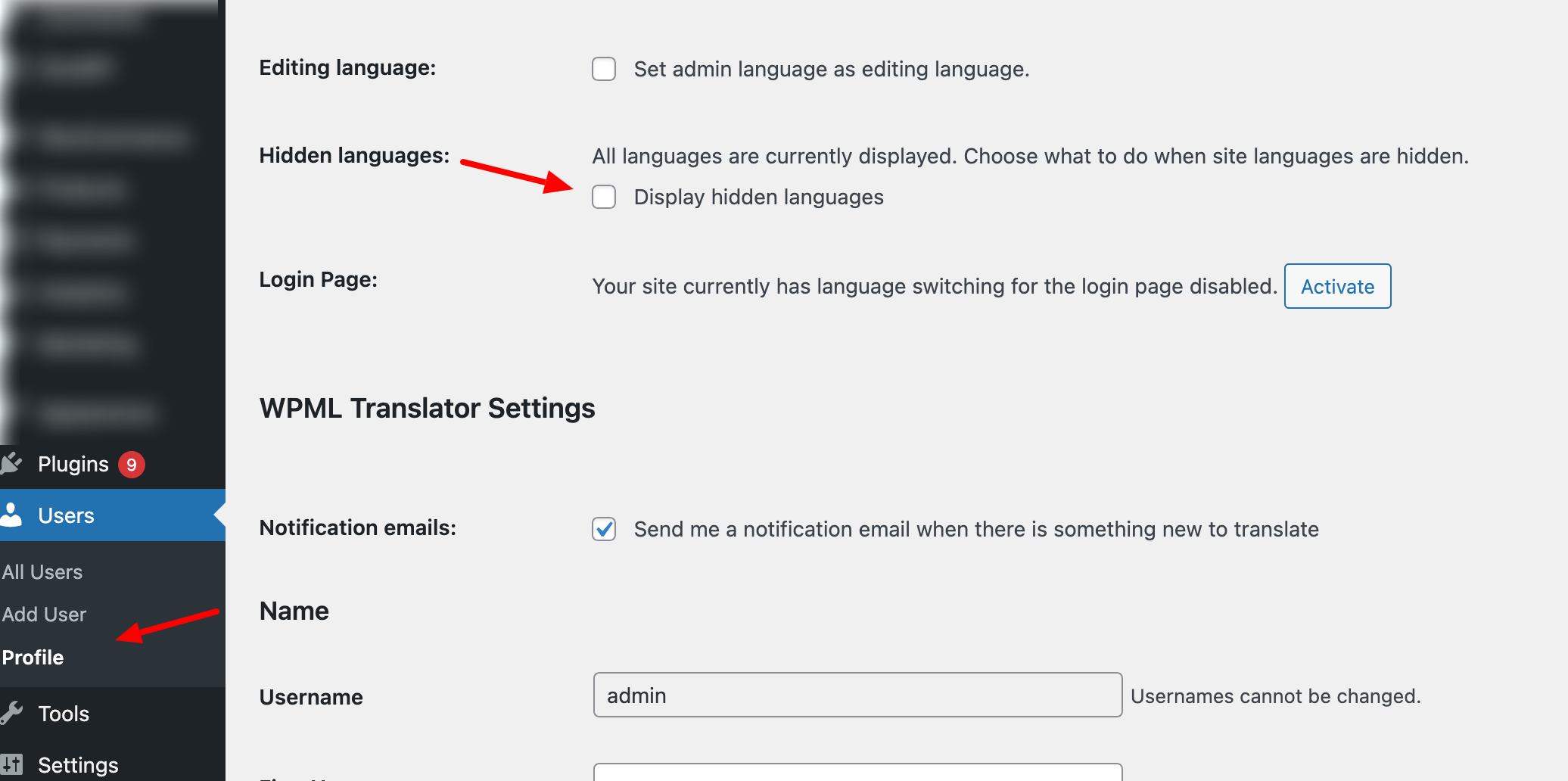Viewport: 1568px width, 781px height.
Task: Open the Tools menu label
Action: (64, 714)
